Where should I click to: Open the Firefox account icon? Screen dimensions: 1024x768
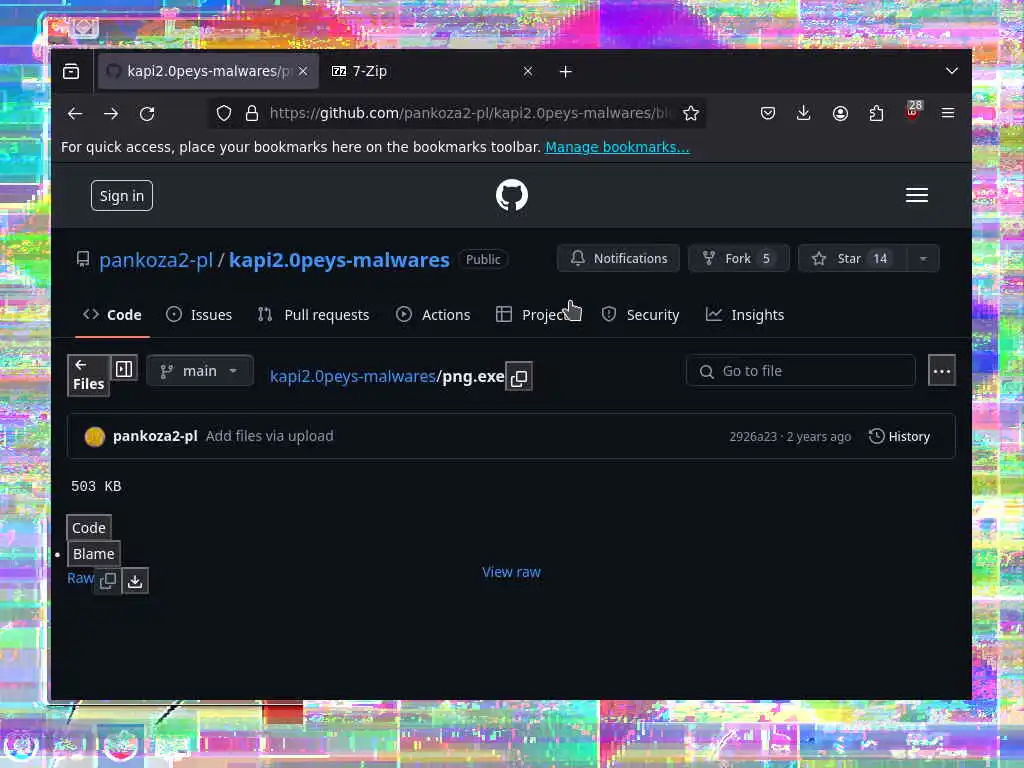840,114
